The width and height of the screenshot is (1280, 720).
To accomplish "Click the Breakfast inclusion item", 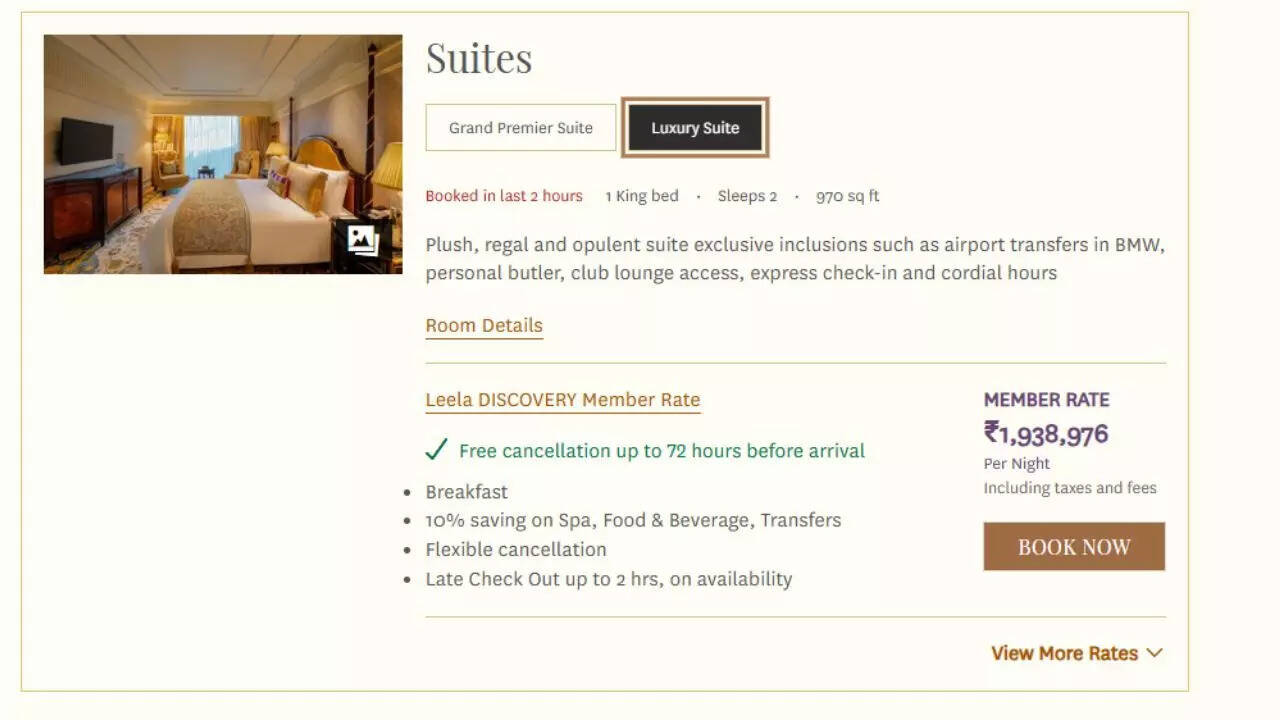I will click(467, 492).
